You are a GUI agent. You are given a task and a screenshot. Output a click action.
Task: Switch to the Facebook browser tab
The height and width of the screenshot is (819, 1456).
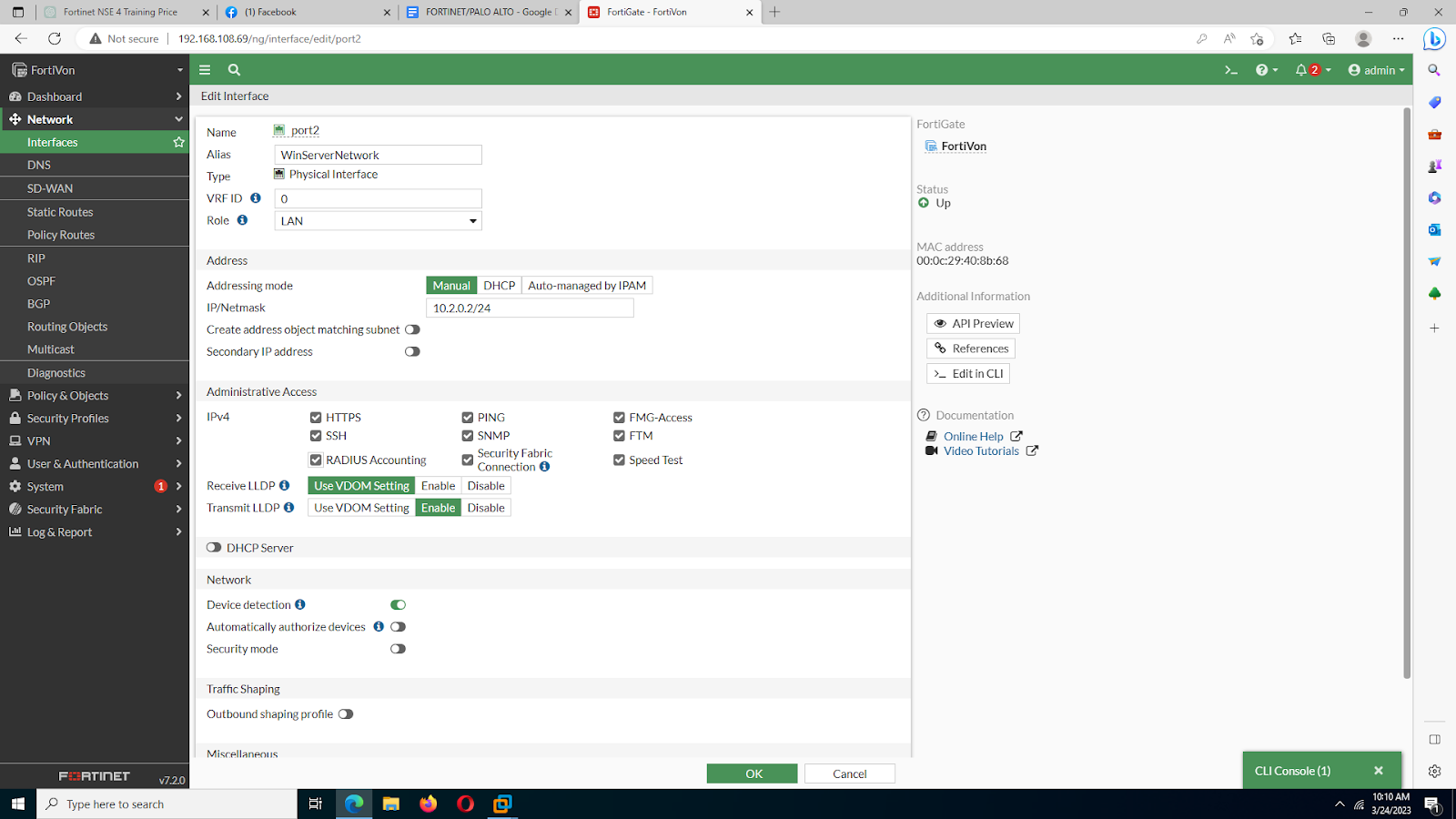[x=306, y=12]
